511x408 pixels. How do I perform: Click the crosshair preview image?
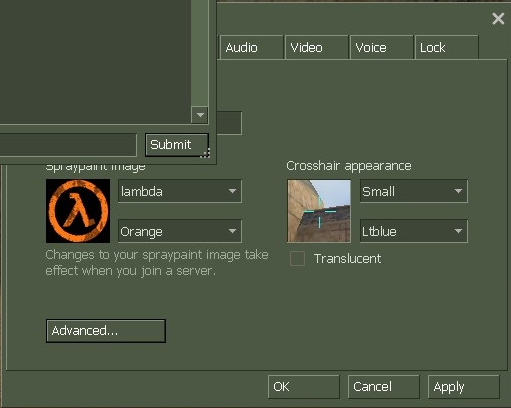(319, 211)
